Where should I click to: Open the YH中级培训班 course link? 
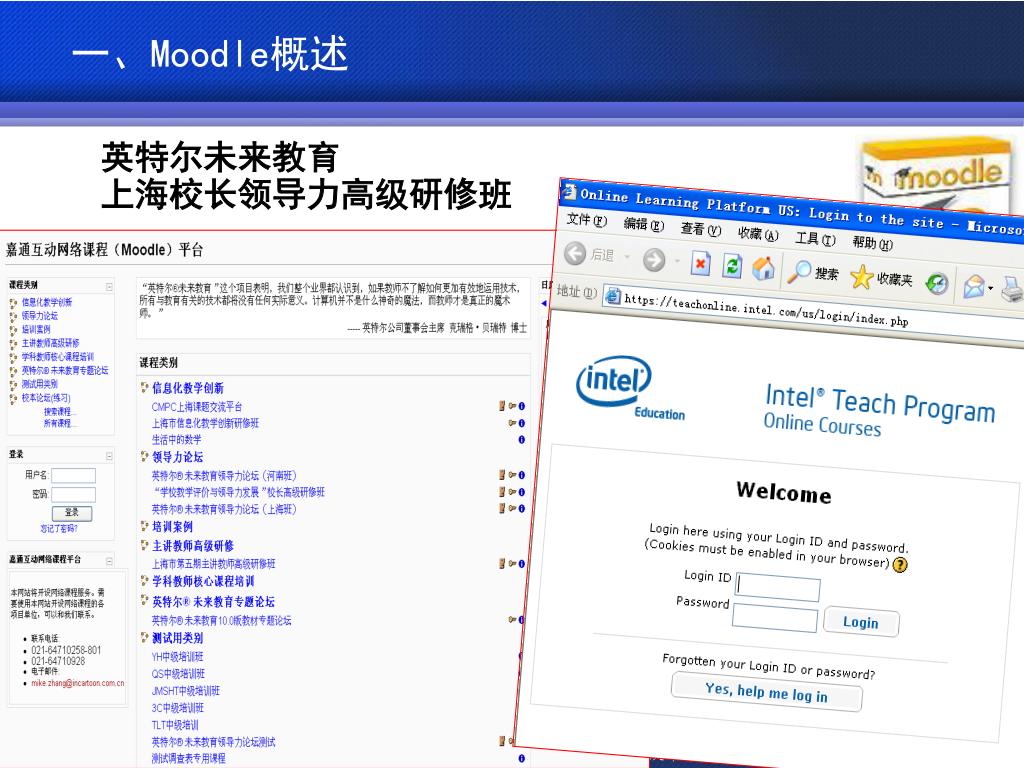tap(178, 656)
